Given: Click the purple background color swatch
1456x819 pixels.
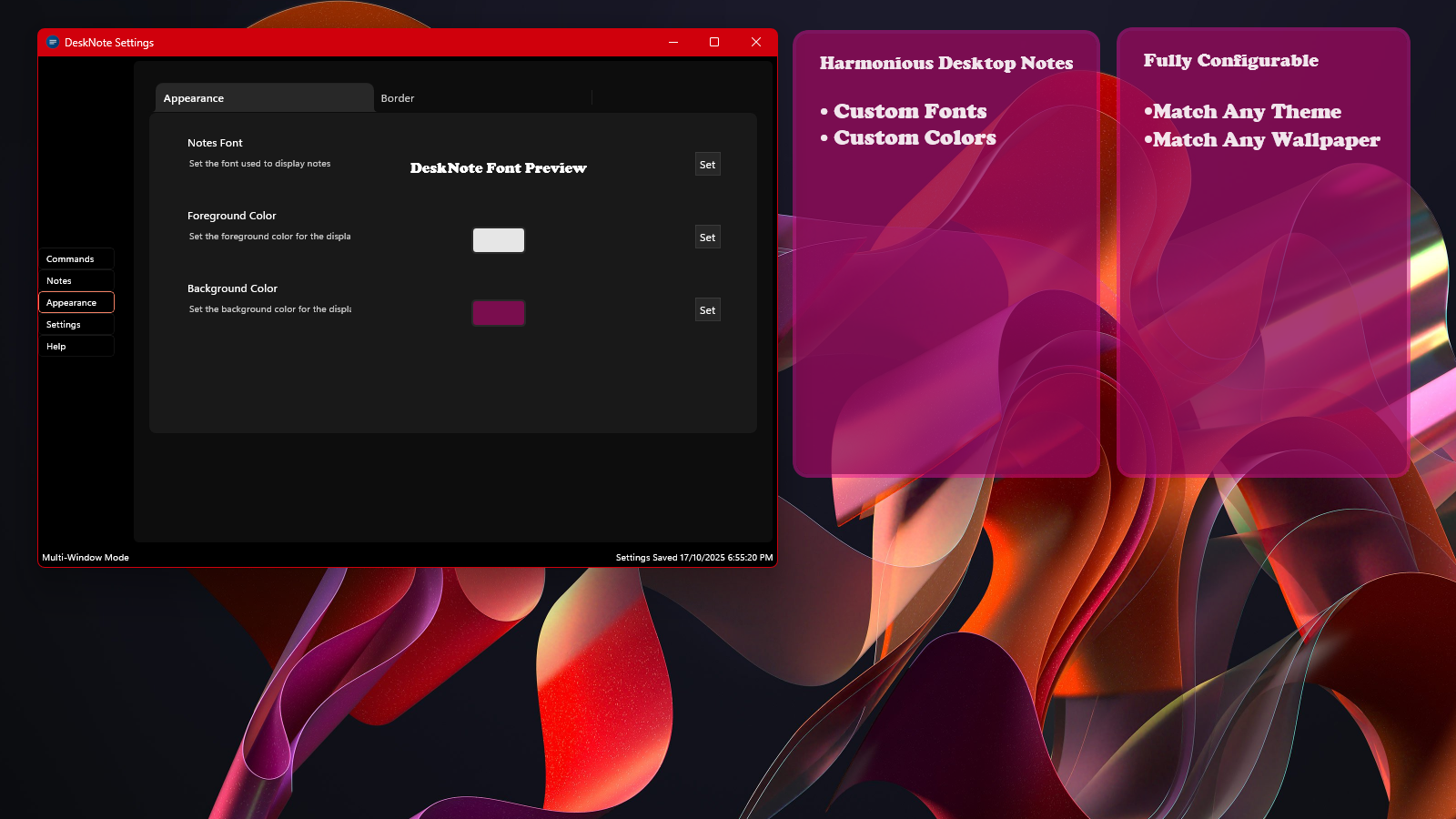Looking at the screenshot, I should click(x=498, y=312).
